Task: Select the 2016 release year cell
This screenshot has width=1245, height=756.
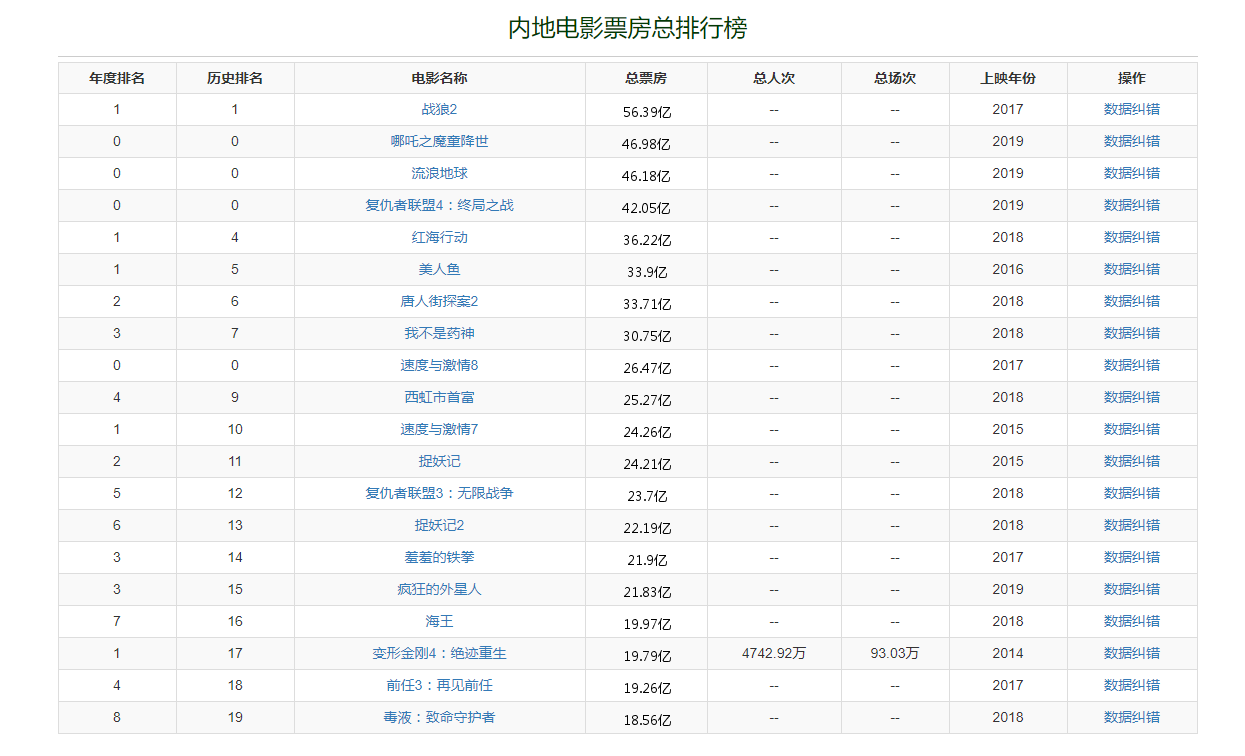Action: (1008, 270)
